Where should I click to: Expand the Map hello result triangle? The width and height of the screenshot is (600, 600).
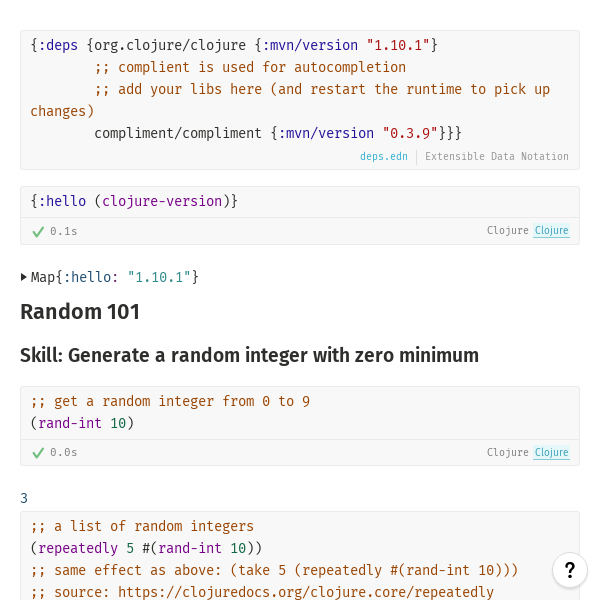tap(24, 277)
